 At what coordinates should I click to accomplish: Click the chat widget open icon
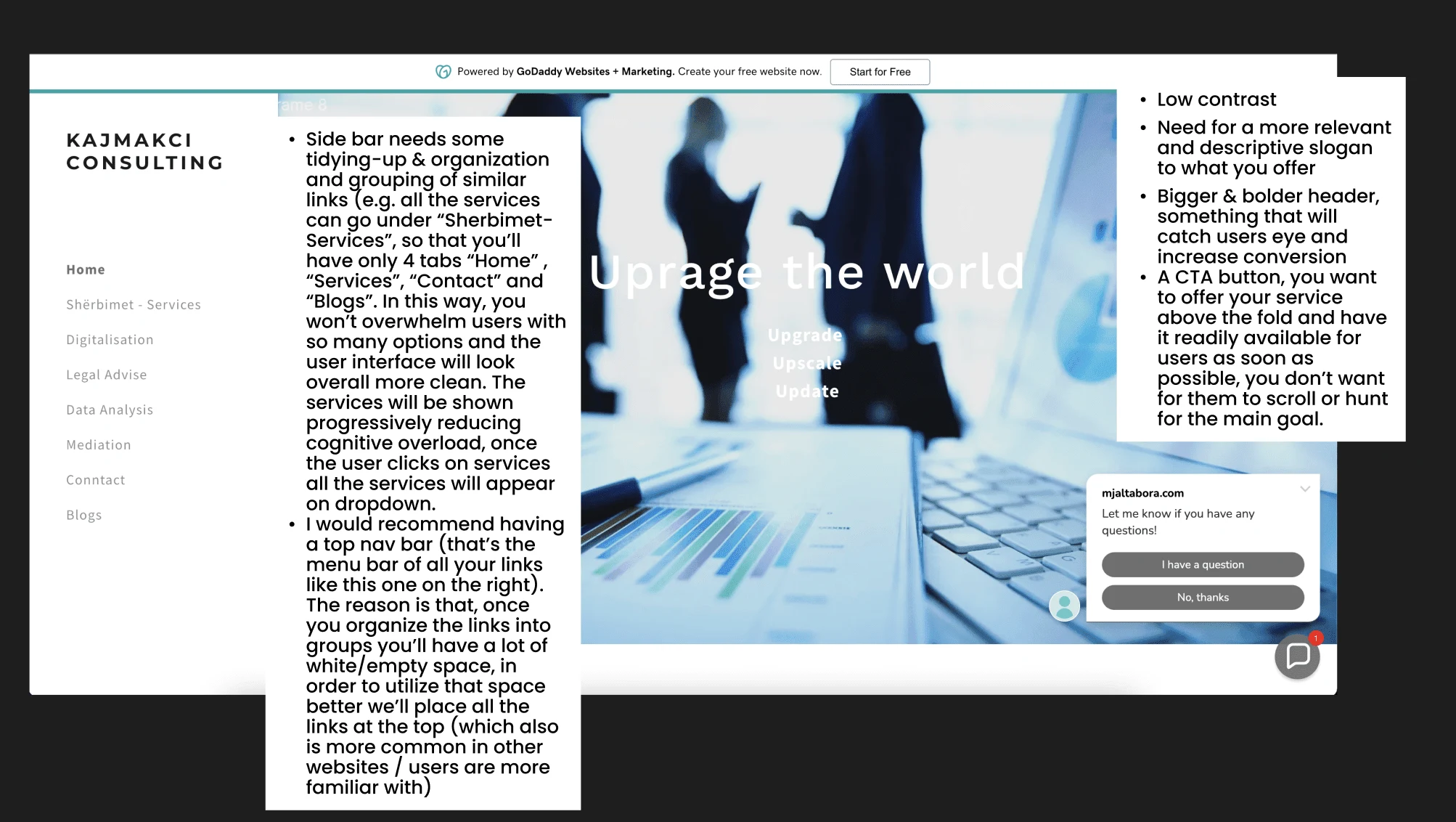pos(1297,656)
